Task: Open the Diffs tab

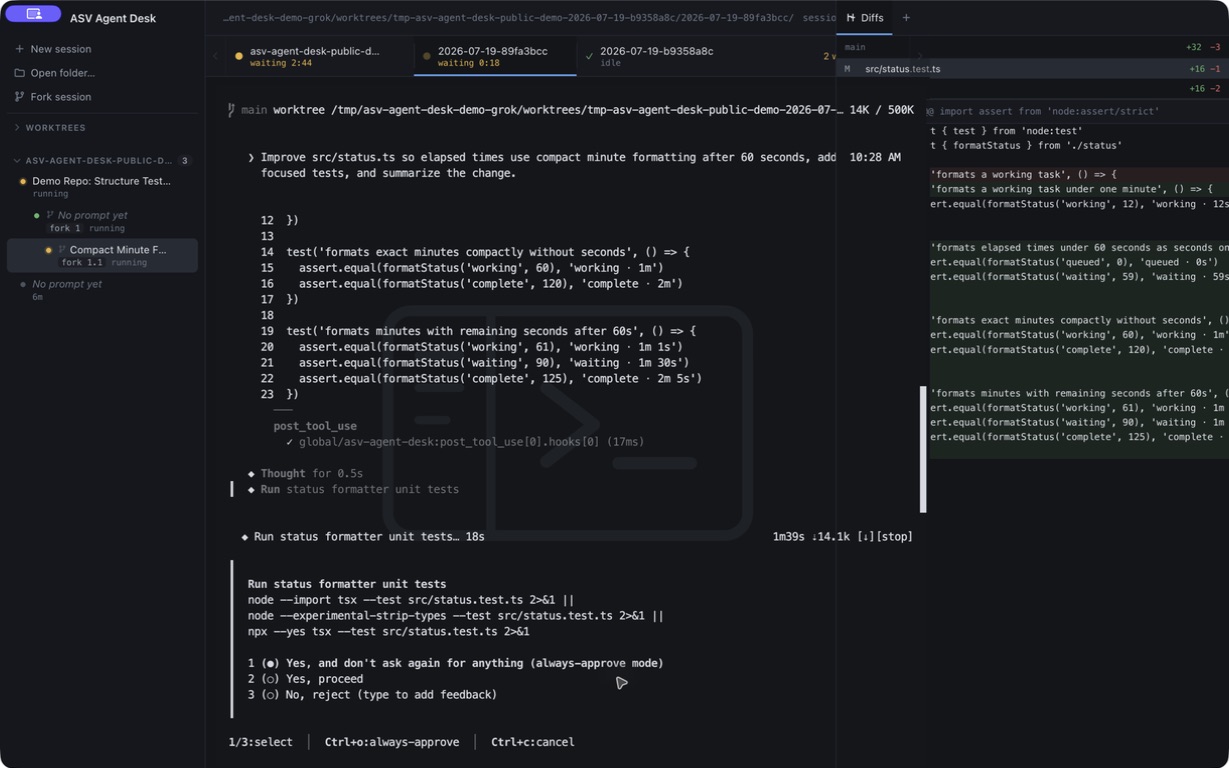Action: (x=864, y=18)
